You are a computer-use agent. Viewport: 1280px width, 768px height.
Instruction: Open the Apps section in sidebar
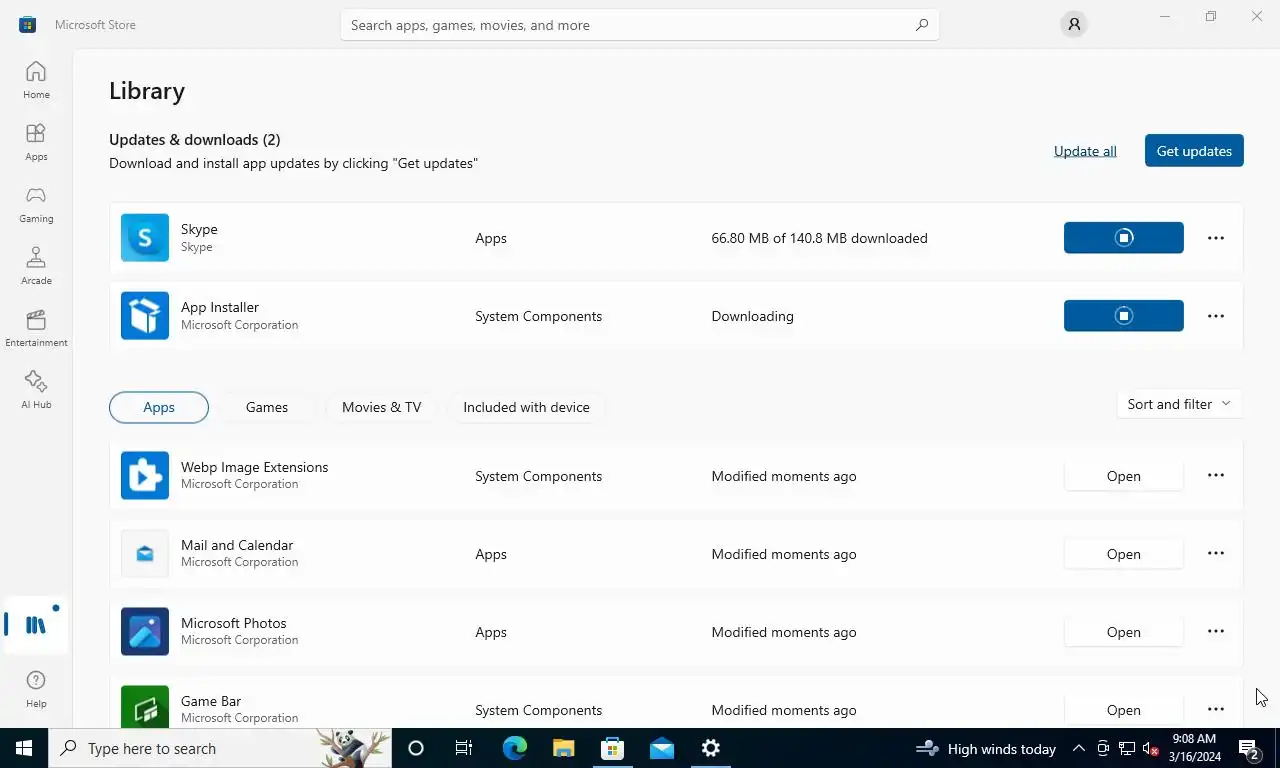pyautogui.click(x=36, y=142)
